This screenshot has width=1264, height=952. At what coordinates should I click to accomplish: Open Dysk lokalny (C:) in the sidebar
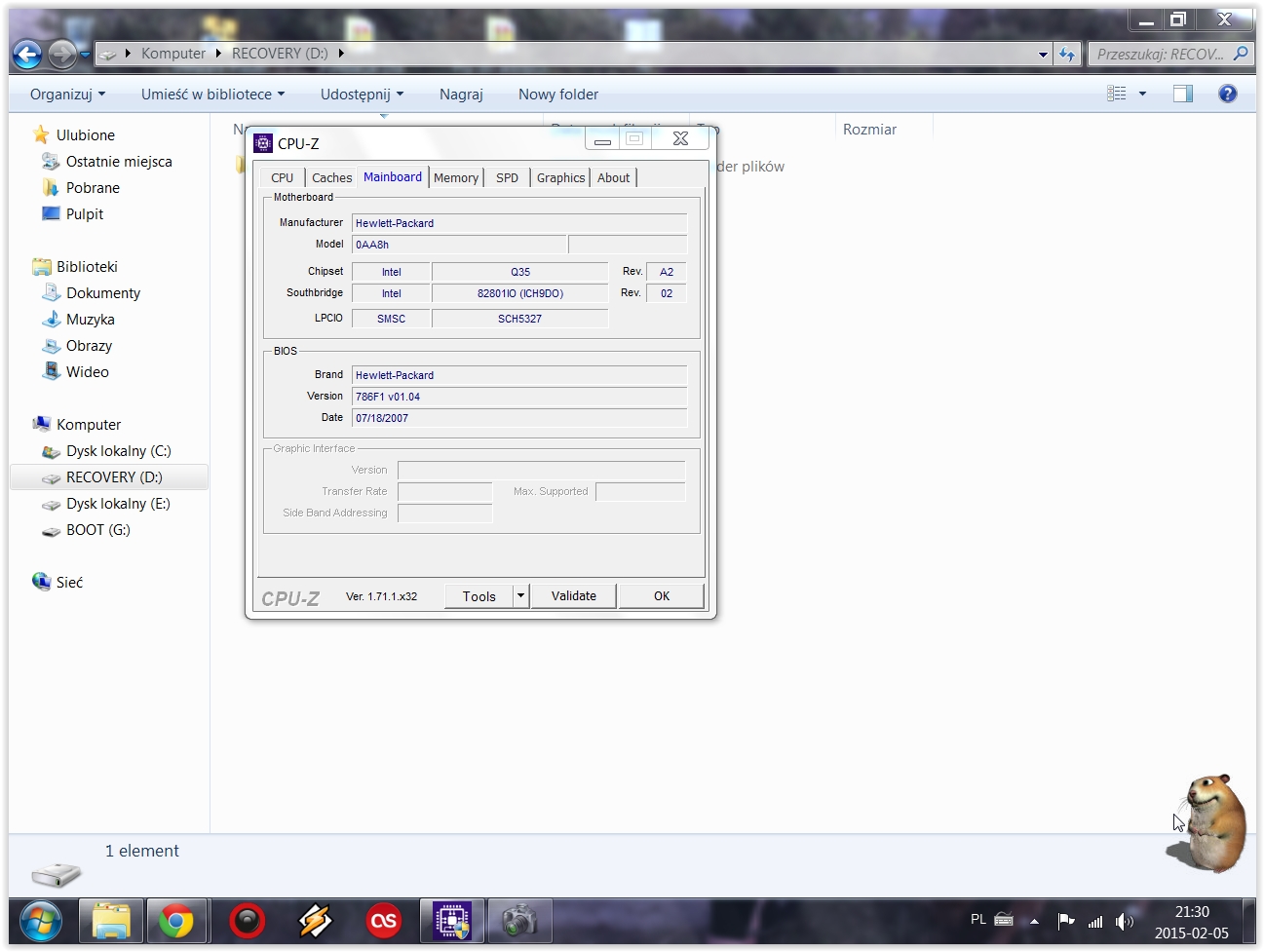119,451
